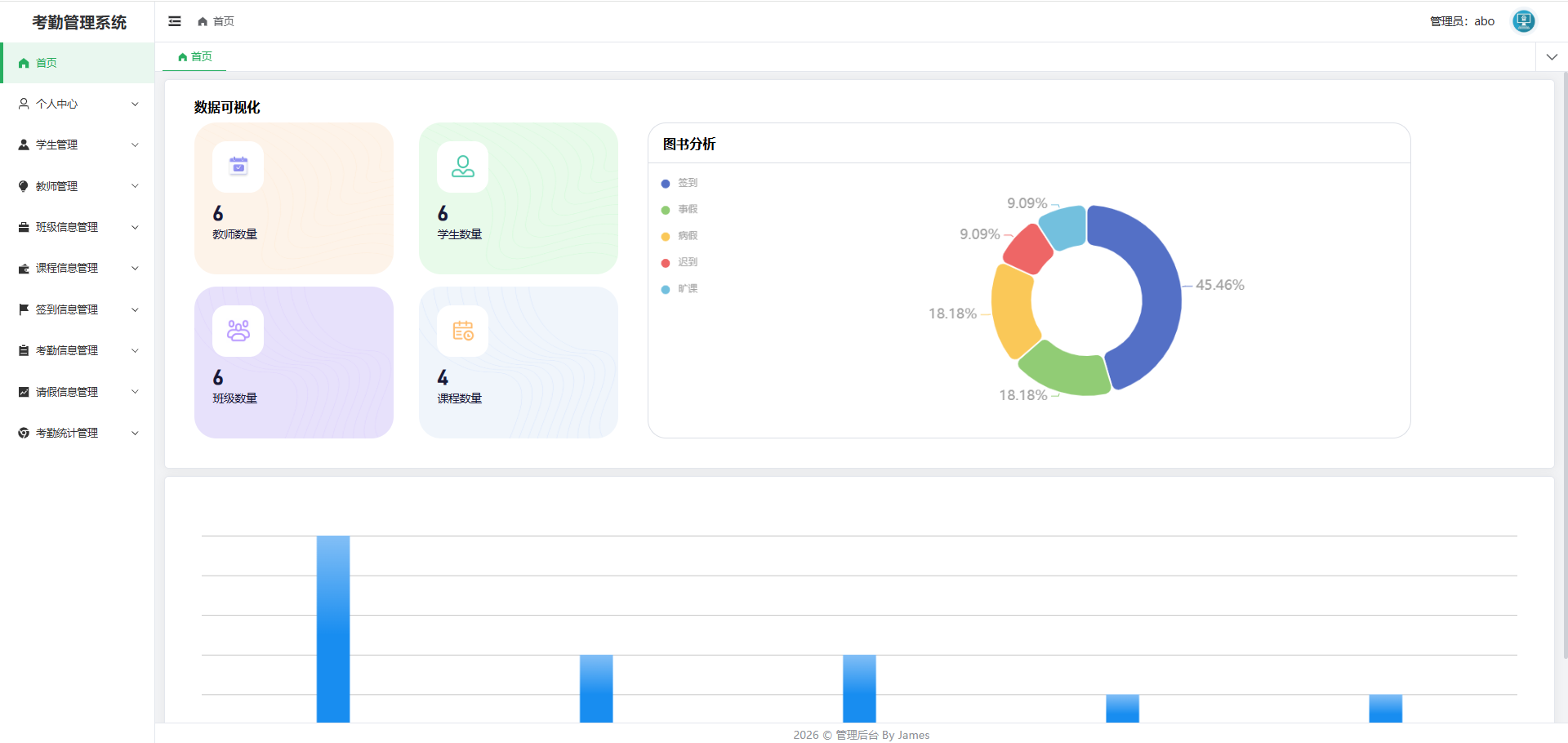Click the 首页 breadcrumb link

pos(223,21)
